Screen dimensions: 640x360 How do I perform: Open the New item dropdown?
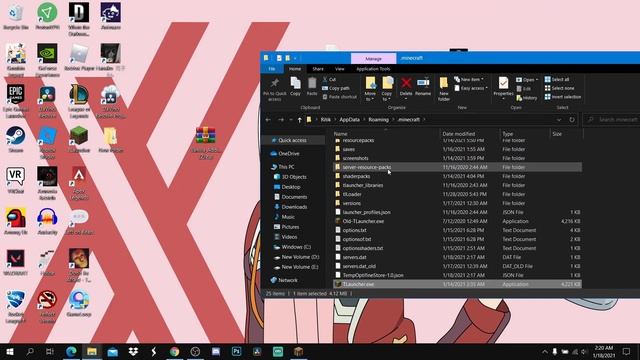coord(469,79)
